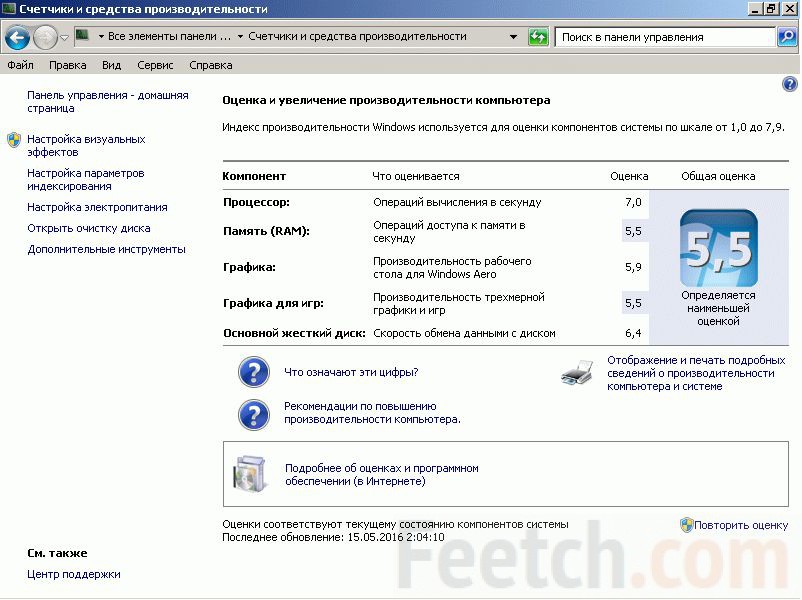This screenshot has height=600, width=802.
Task: Open the Файл menu
Action: pyautogui.click(x=20, y=65)
